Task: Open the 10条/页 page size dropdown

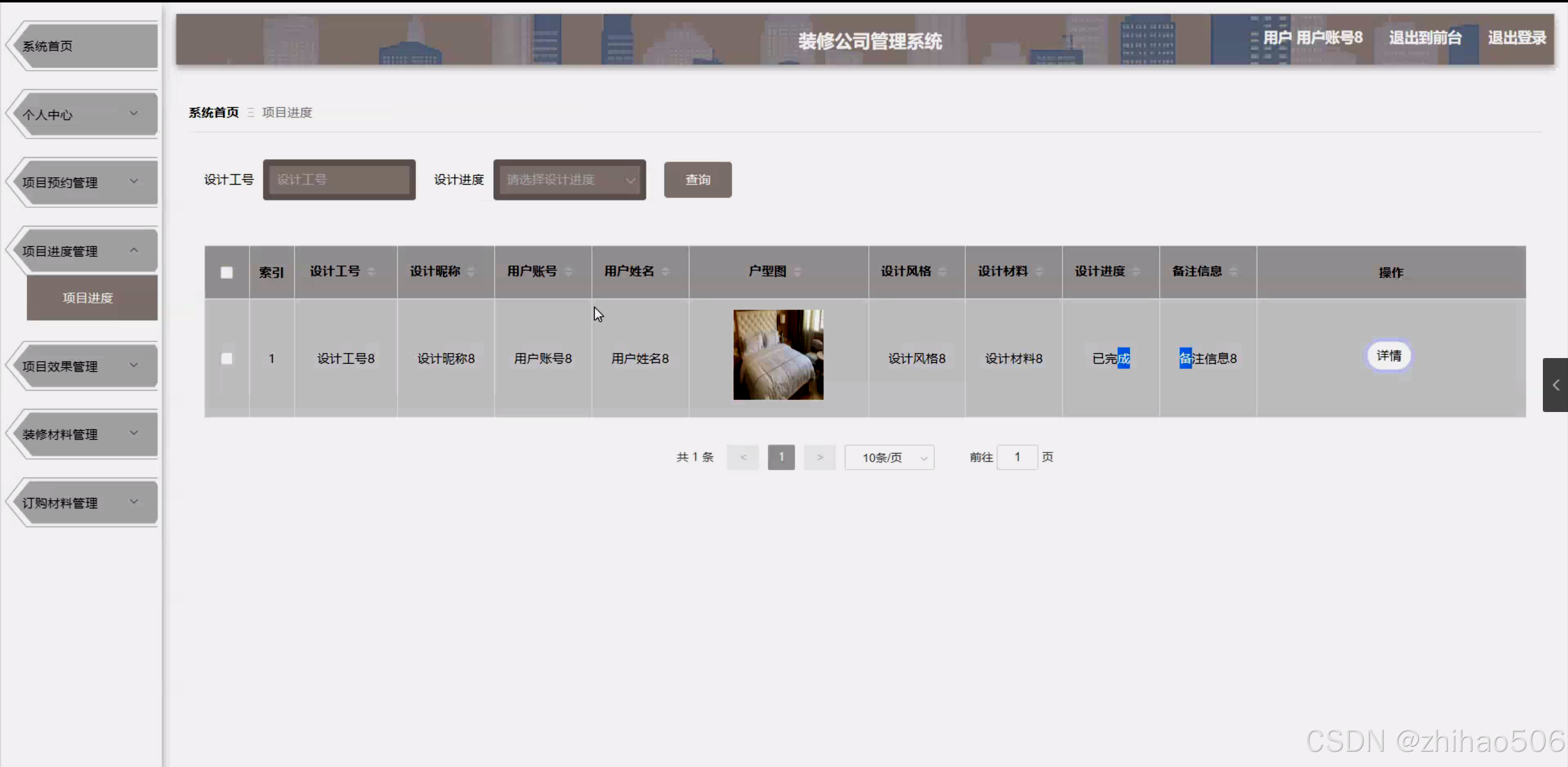Action: (x=889, y=457)
